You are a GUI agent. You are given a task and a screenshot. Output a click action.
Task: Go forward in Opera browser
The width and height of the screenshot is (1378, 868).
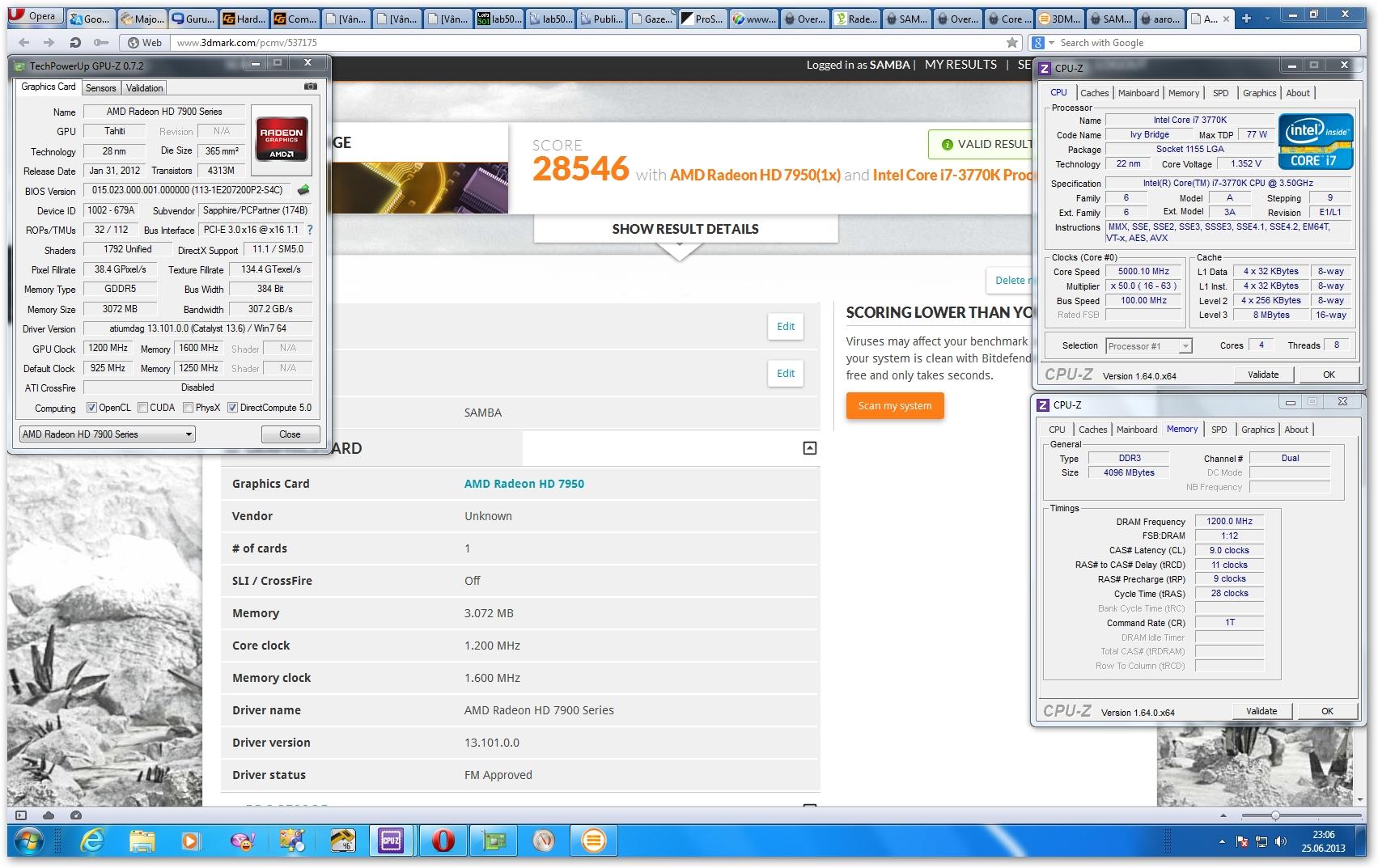pos(49,43)
